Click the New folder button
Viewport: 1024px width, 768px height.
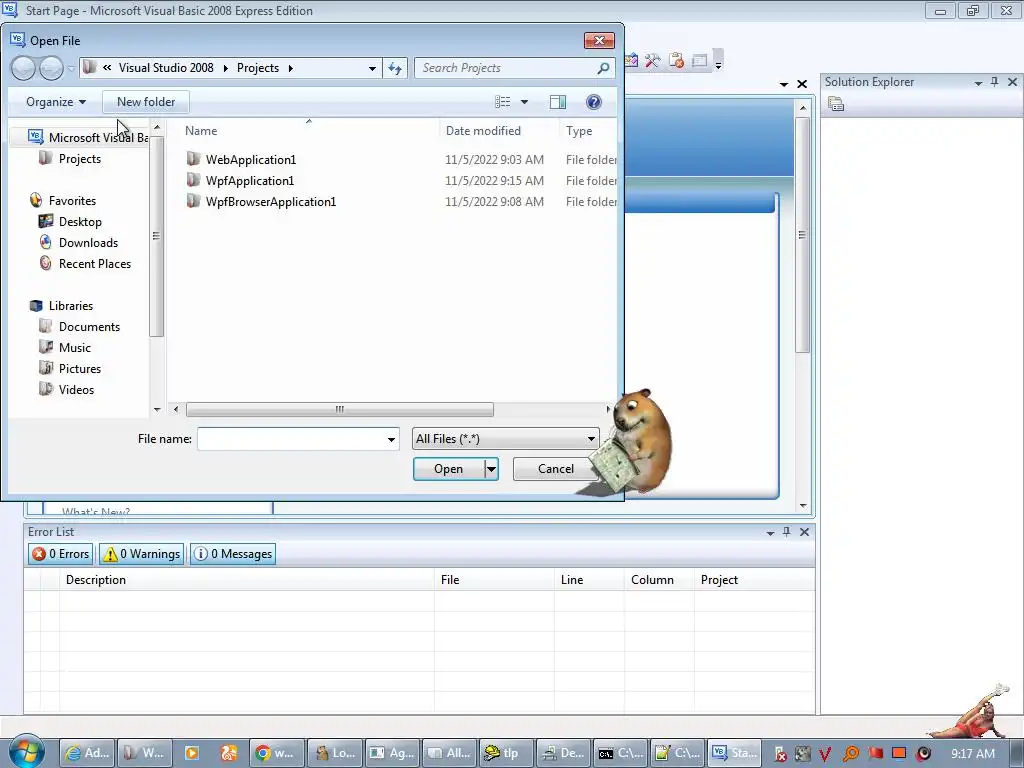coord(146,102)
